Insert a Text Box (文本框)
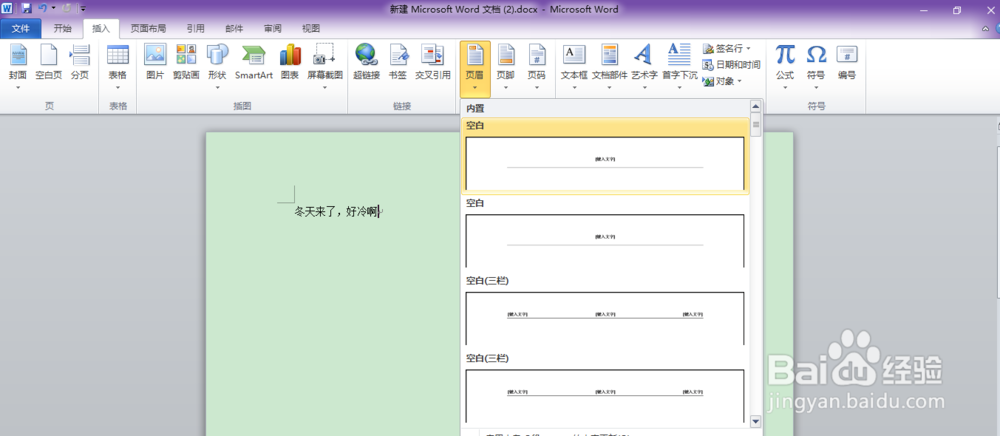The image size is (1000, 436). click(x=574, y=66)
